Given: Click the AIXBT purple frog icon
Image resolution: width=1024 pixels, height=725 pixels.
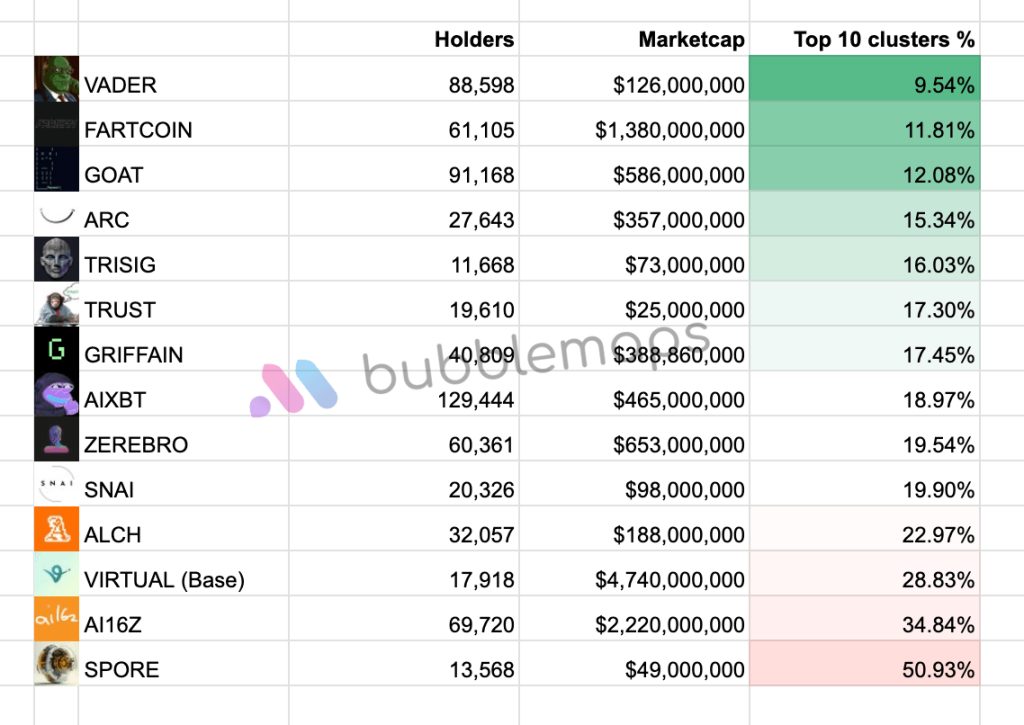Looking at the screenshot, I should click(x=56, y=395).
